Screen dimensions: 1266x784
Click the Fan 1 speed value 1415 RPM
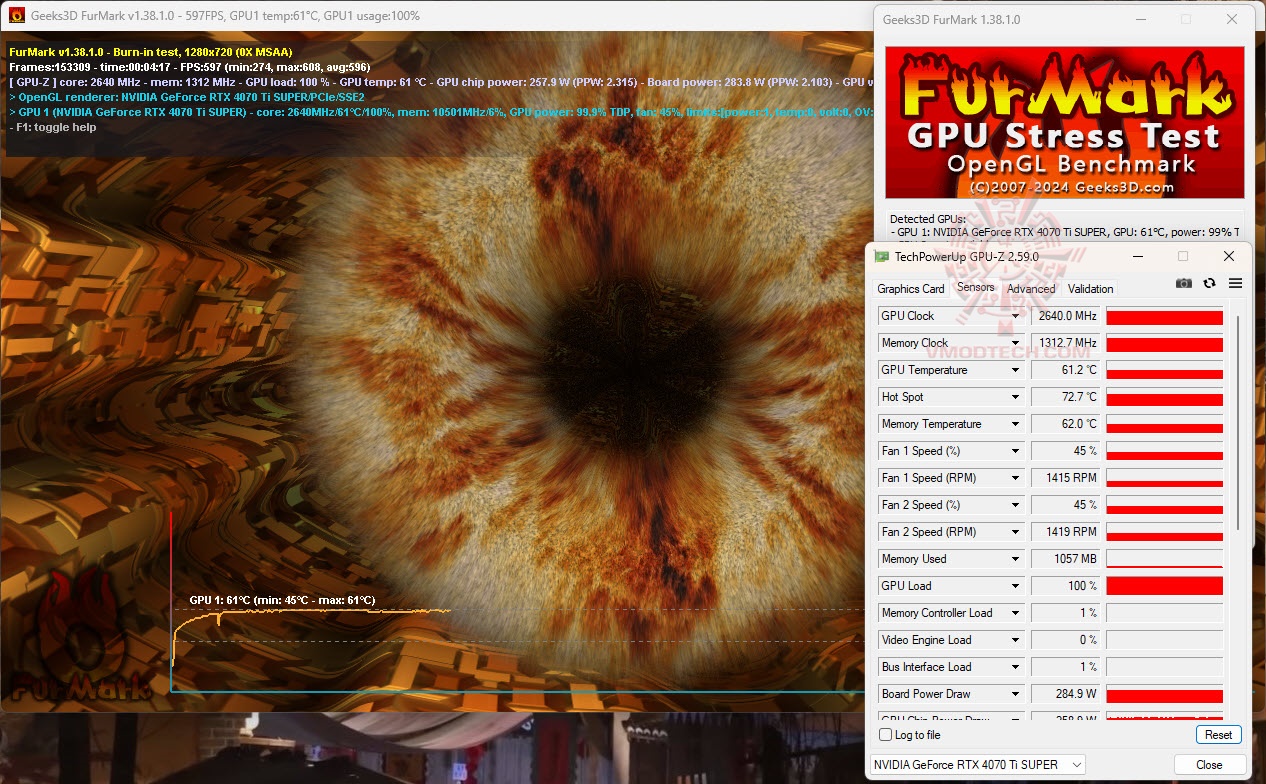coord(1065,478)
